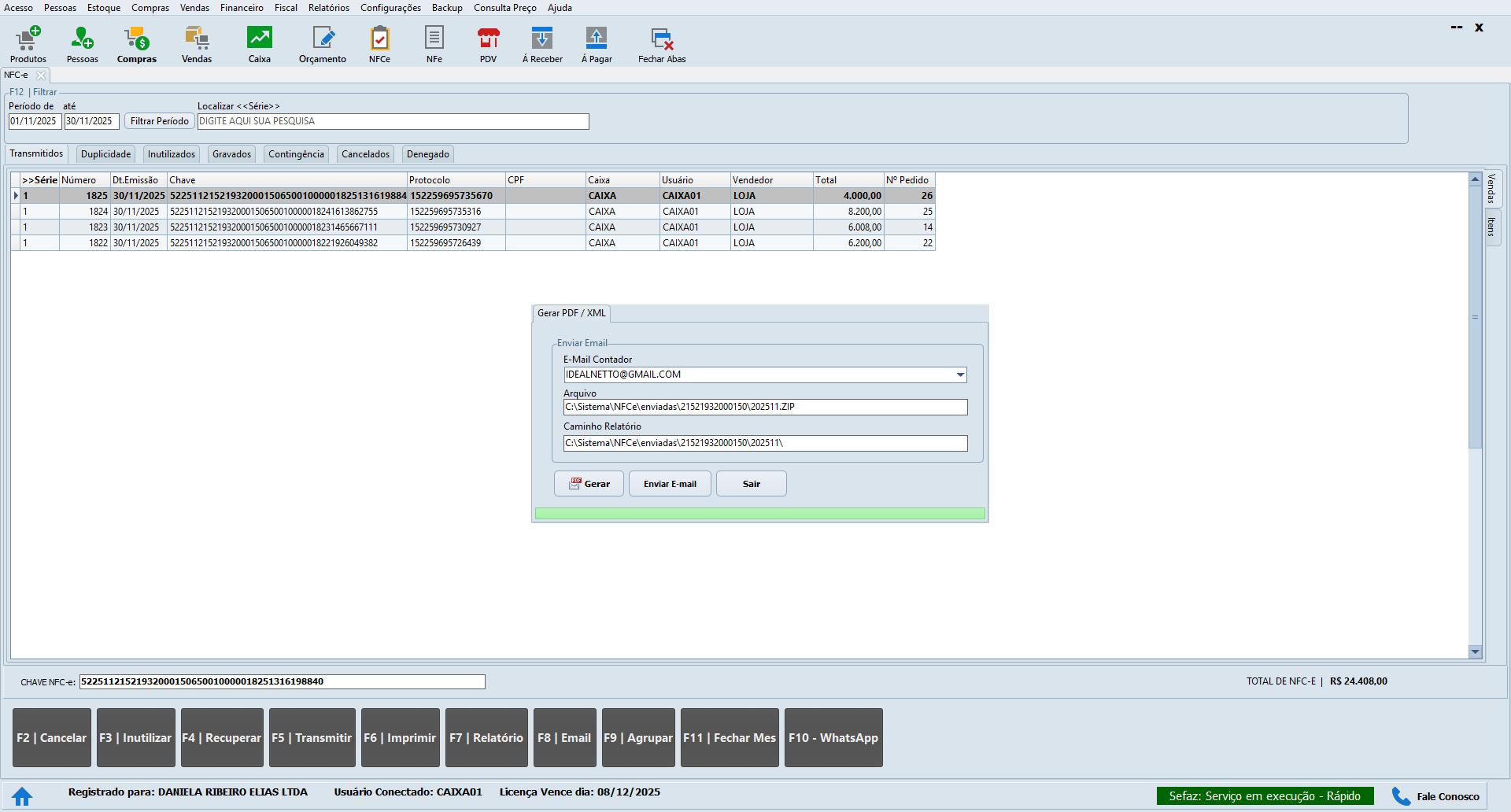Expand the E-Mail Contador dropdown
Screen dimensions: 1511x812
960,375
